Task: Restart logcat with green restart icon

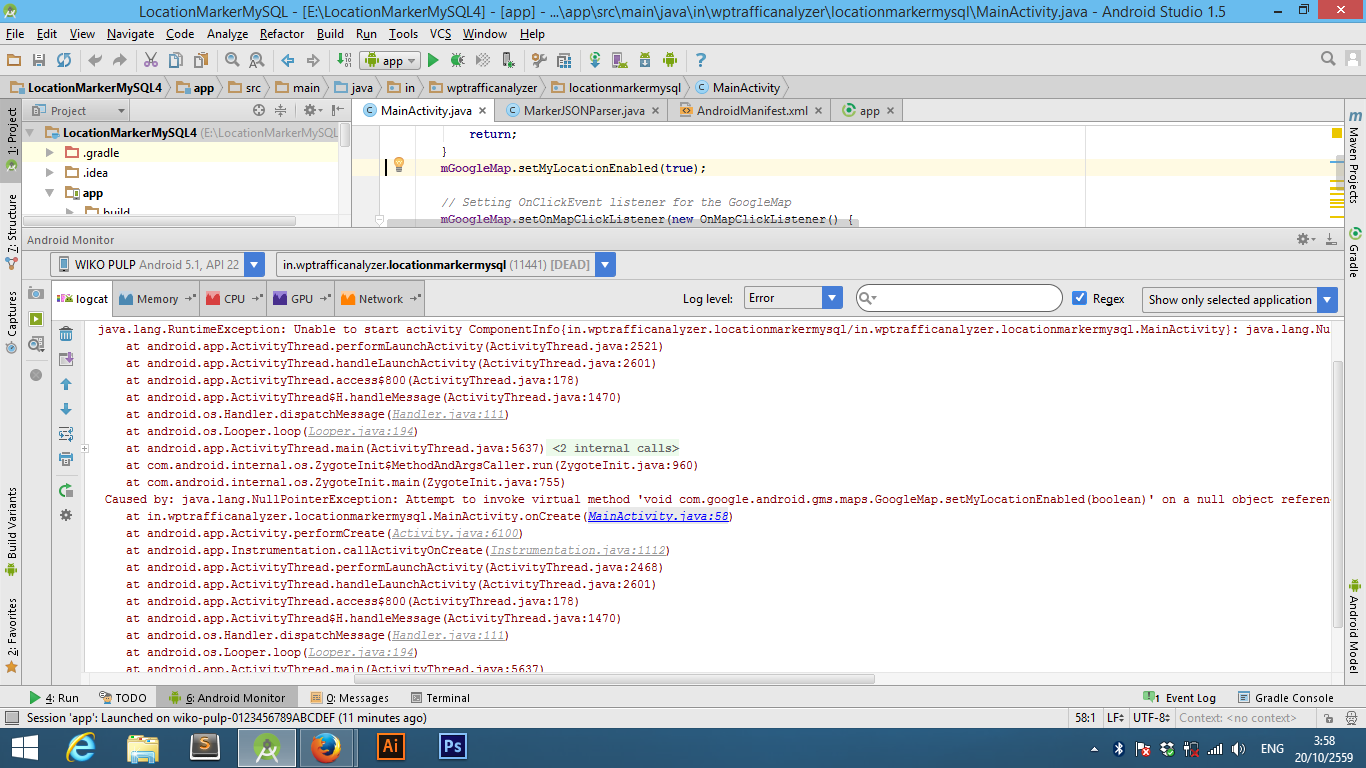Action: point(66,490)
